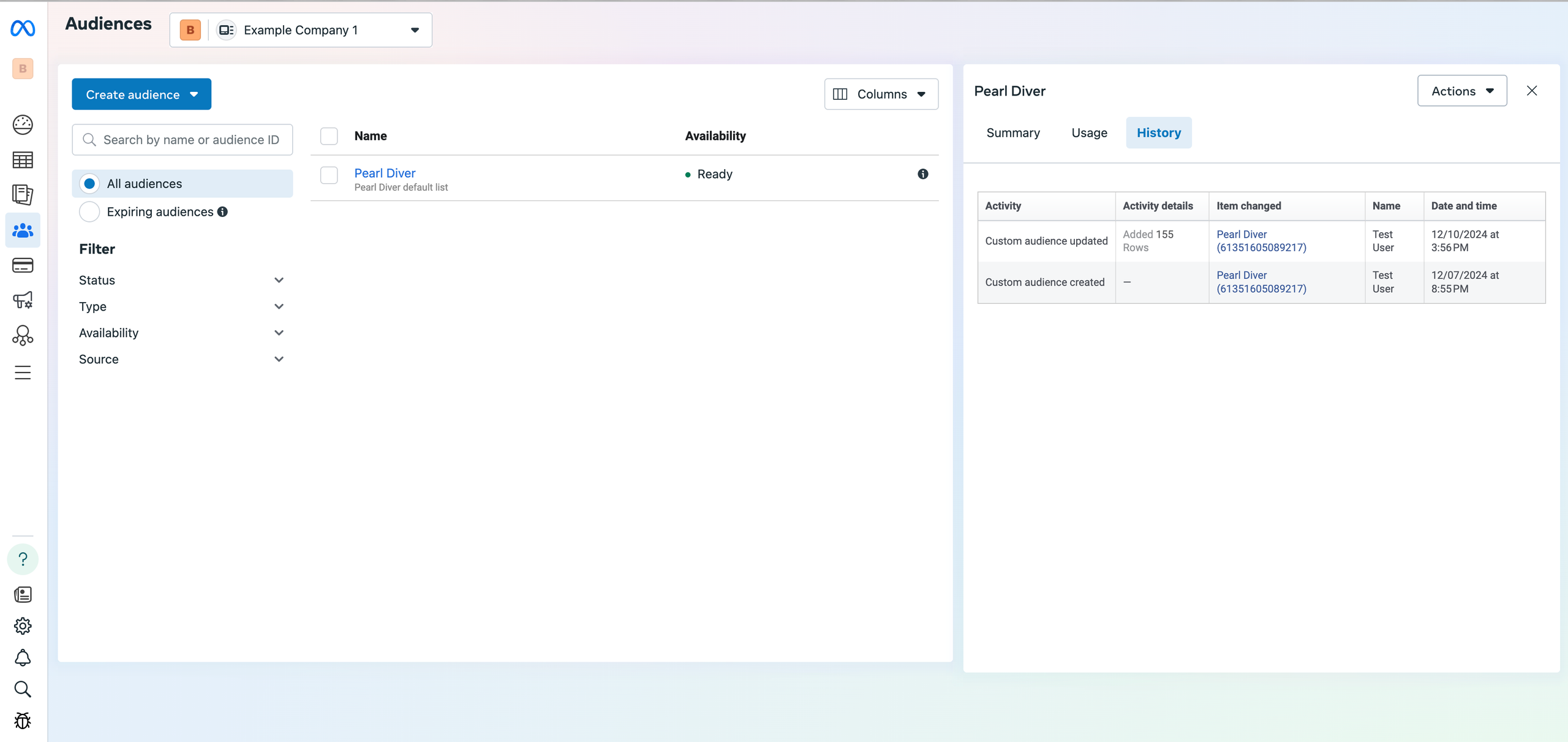This screenshot has width=1568, height=742.
Task: Click the bug report icon
Action: 23,721
